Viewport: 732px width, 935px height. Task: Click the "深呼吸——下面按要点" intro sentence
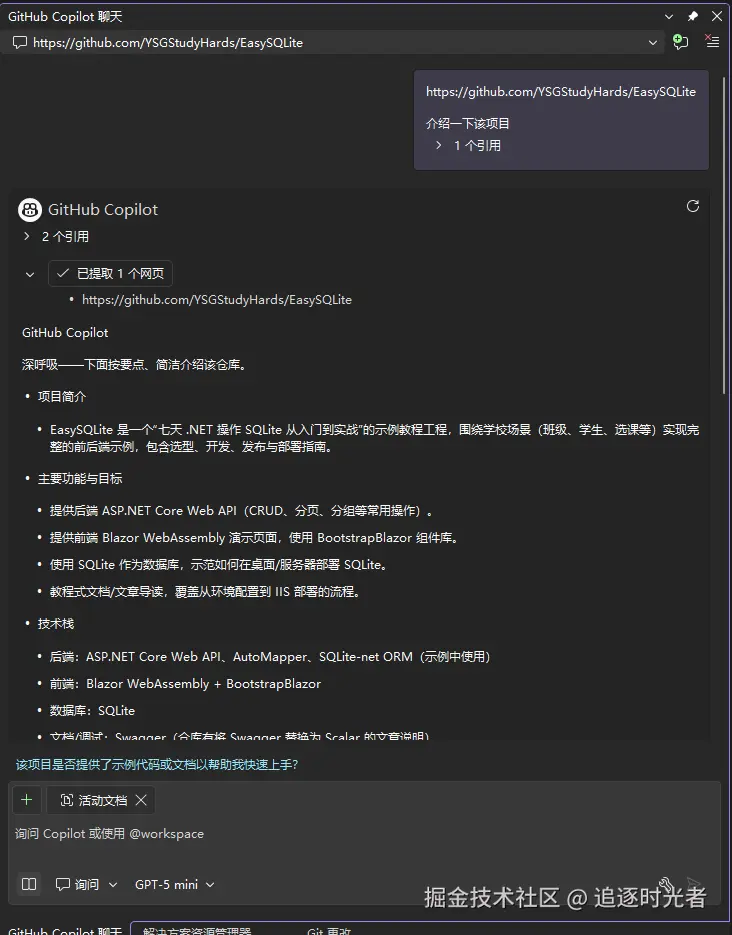[x=135, y=364]
